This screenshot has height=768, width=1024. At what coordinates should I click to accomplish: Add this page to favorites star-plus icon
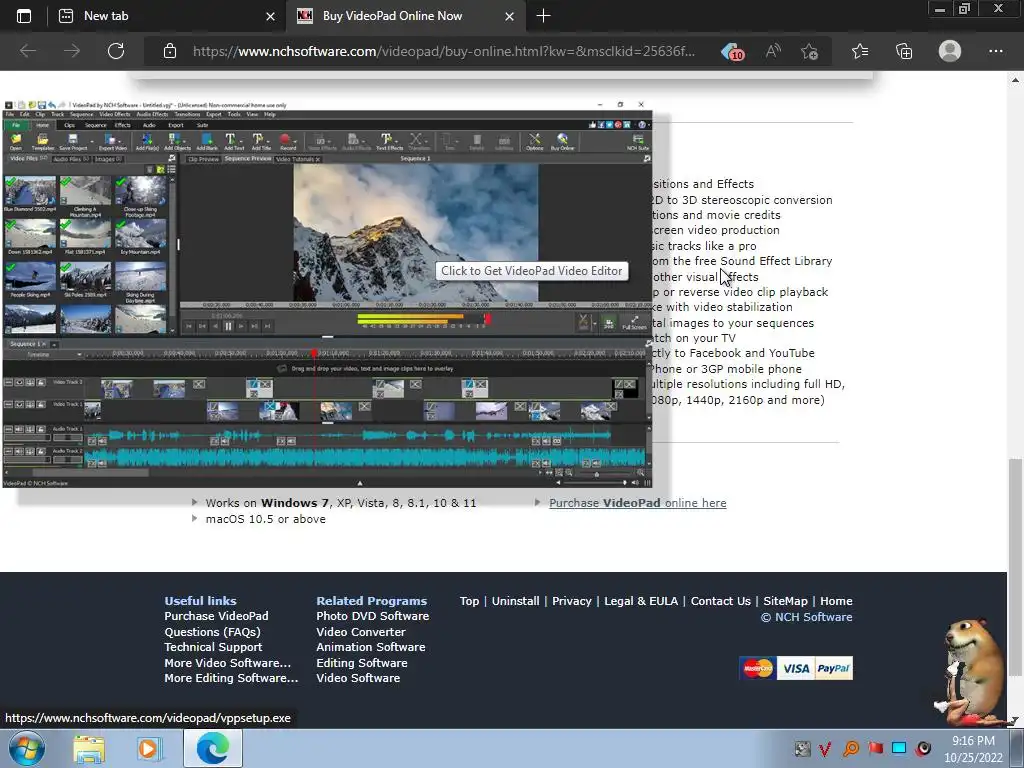coord(810,51)
